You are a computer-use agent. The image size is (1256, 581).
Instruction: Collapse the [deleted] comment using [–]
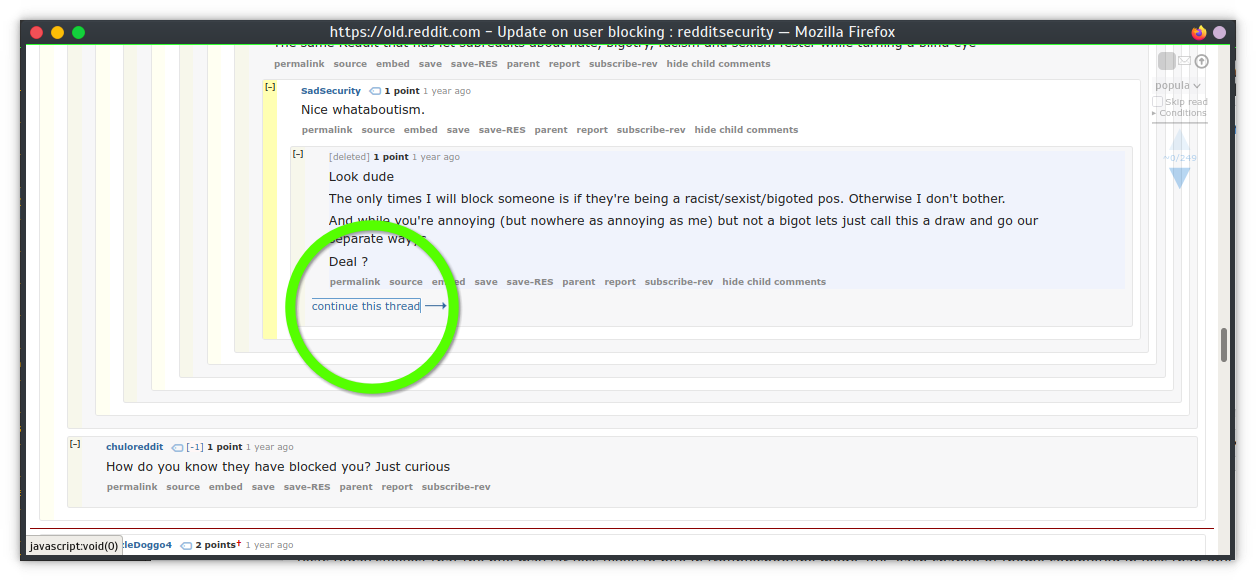pos(298,153)
